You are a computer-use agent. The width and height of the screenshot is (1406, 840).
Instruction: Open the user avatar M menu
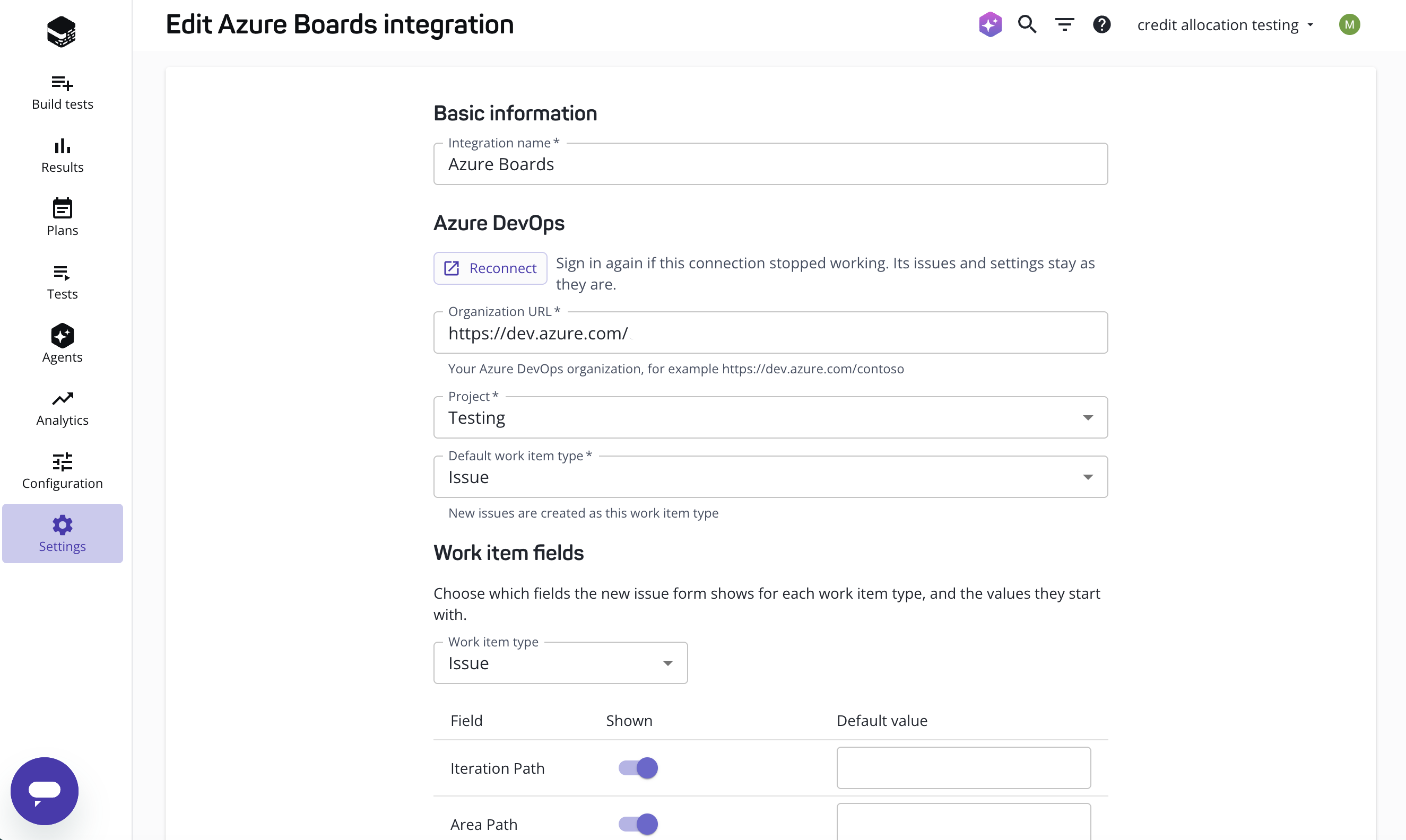(x=1349, y=24)
